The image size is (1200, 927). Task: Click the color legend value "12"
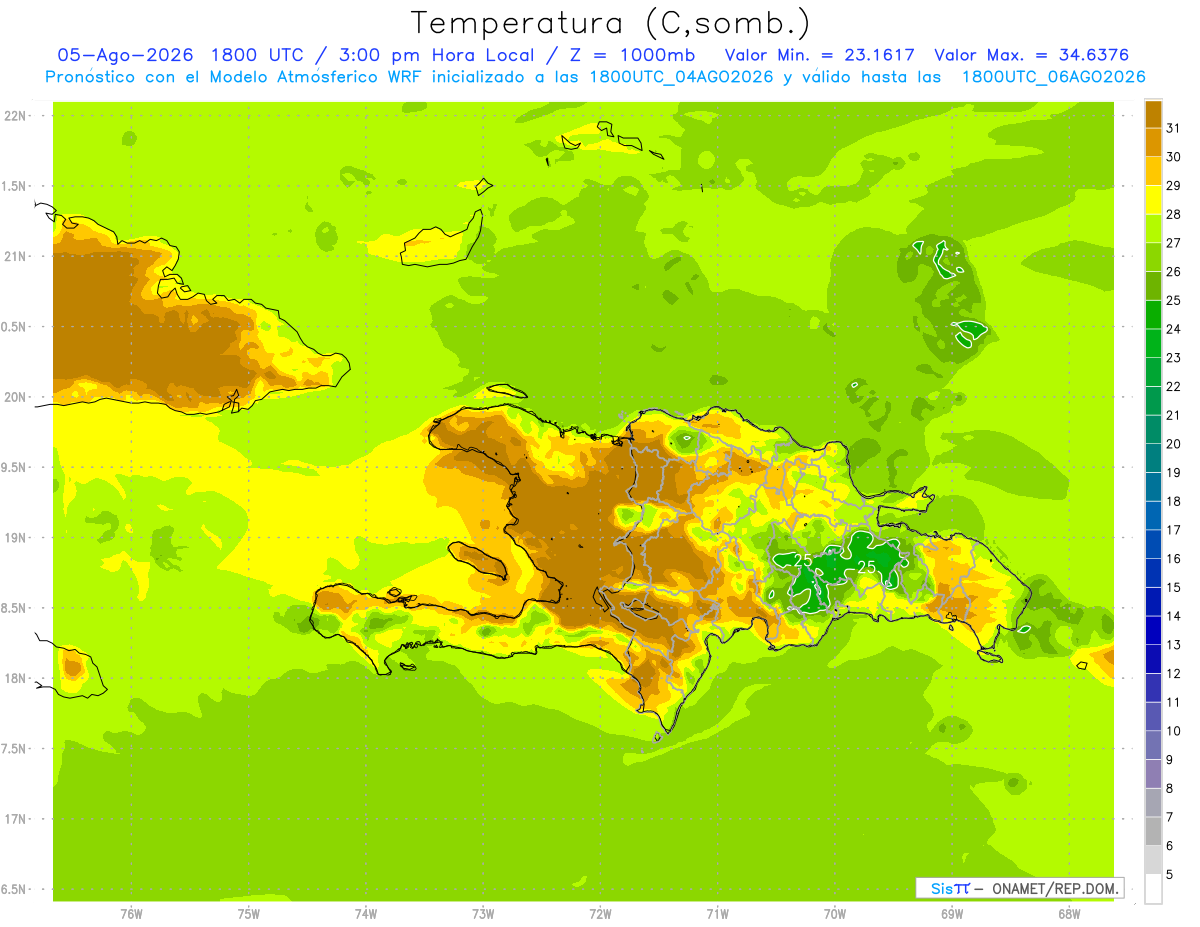(x=1174, y=673)
